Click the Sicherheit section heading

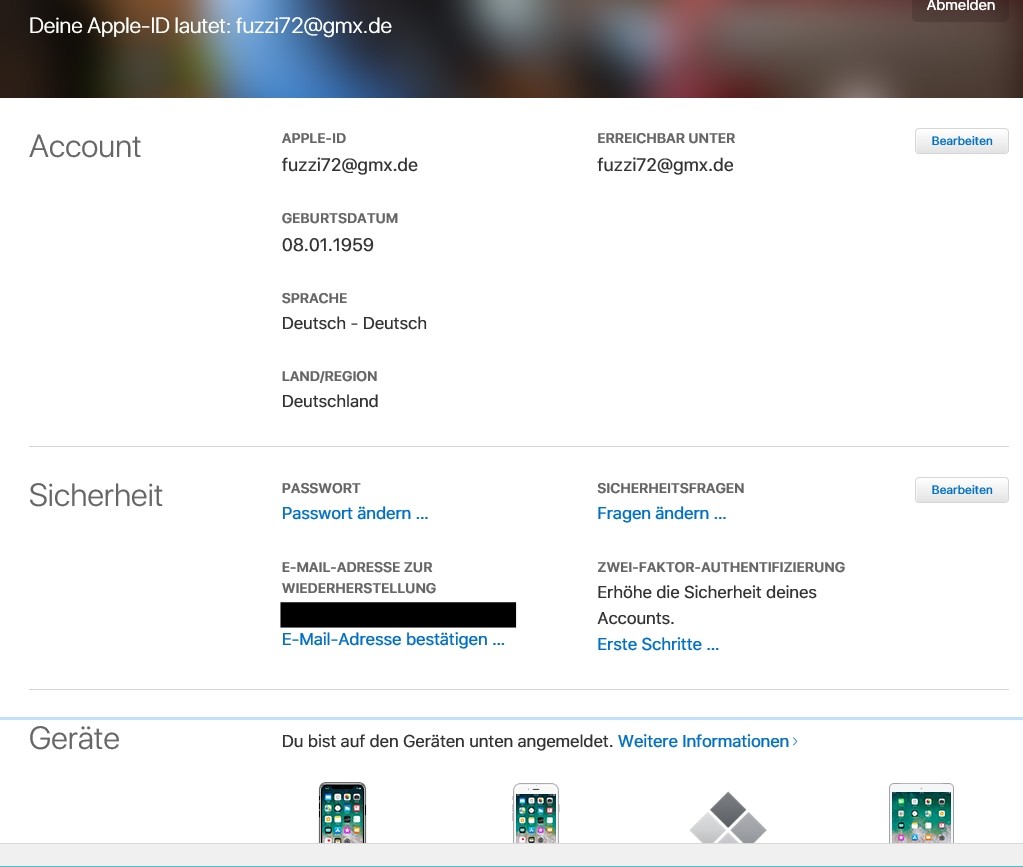pyautogui.click(x=96, y=495)
